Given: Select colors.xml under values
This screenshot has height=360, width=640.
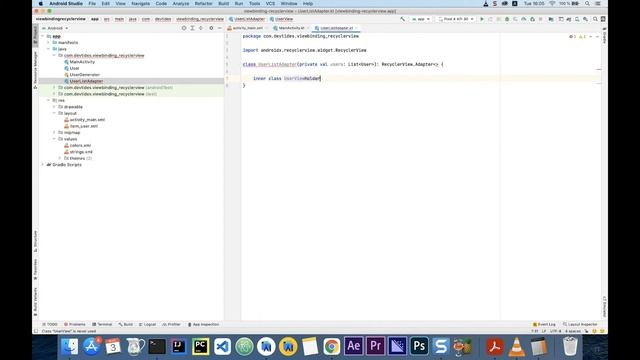Looking at the screenshot, I should pos(80,145).
